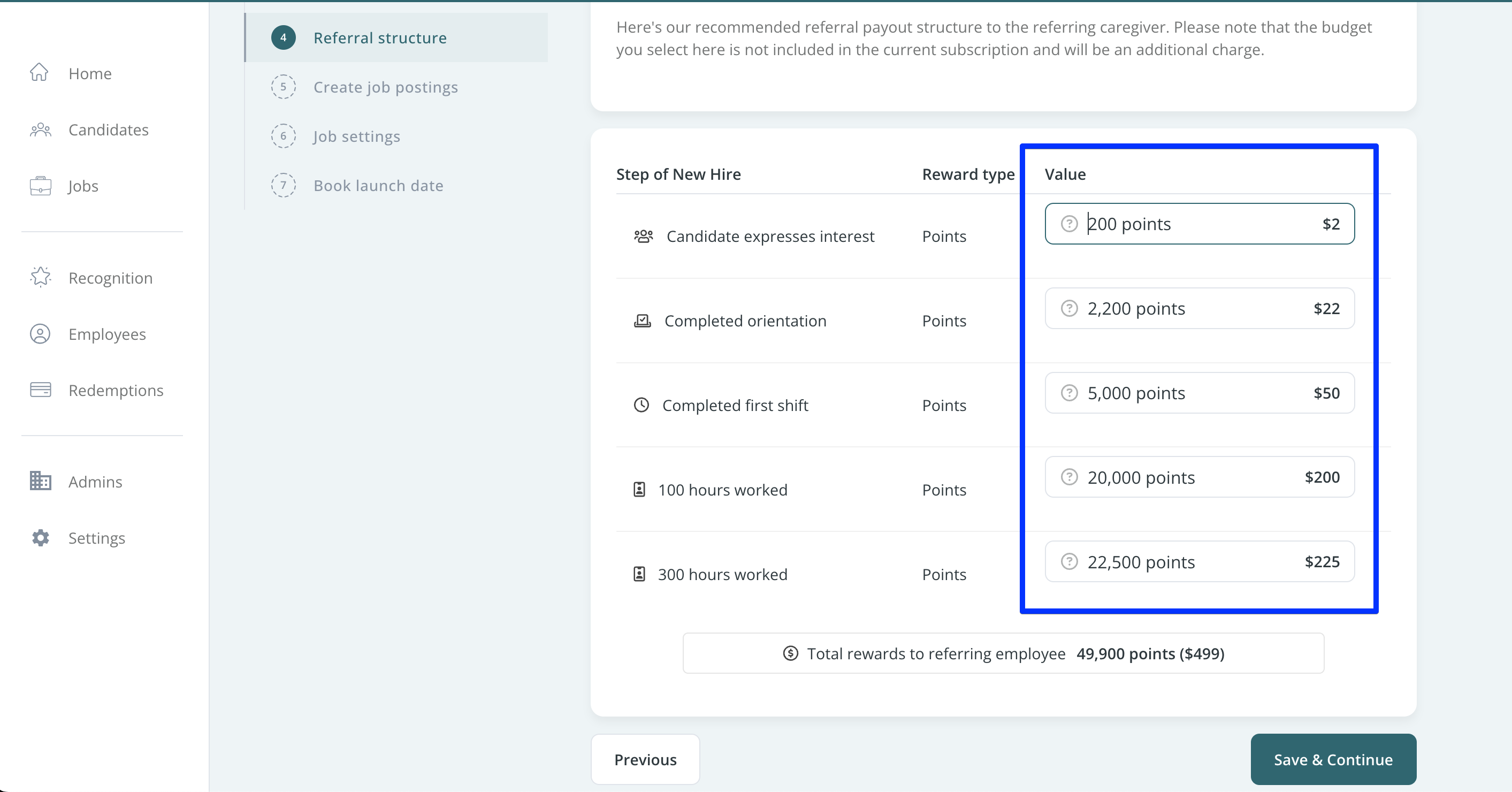Click the 49,900 points ($499) total
This screenshot has height=792, width=1512.
(1150, 653)
